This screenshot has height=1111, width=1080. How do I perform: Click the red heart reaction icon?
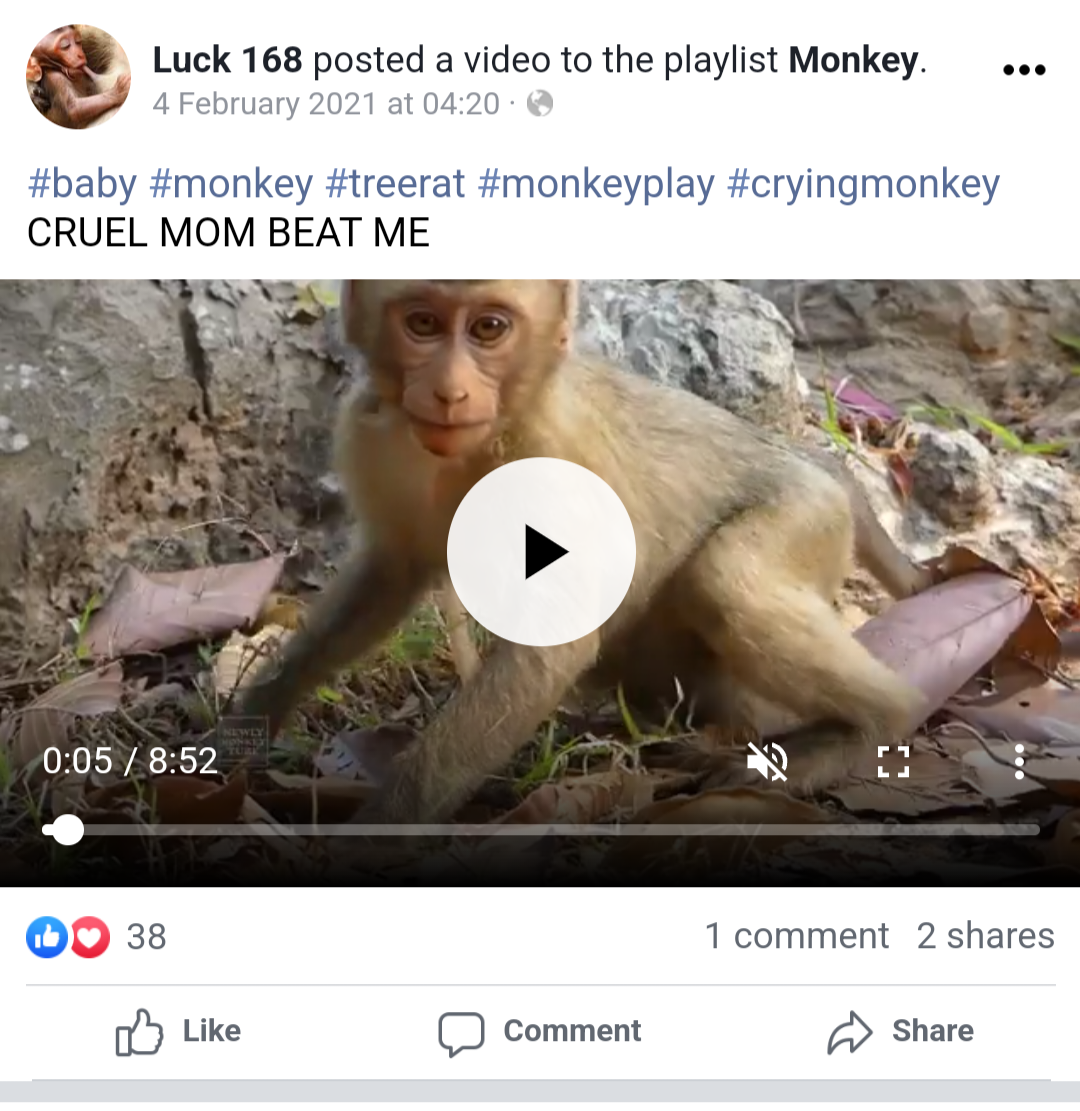(x=90, y=937)
